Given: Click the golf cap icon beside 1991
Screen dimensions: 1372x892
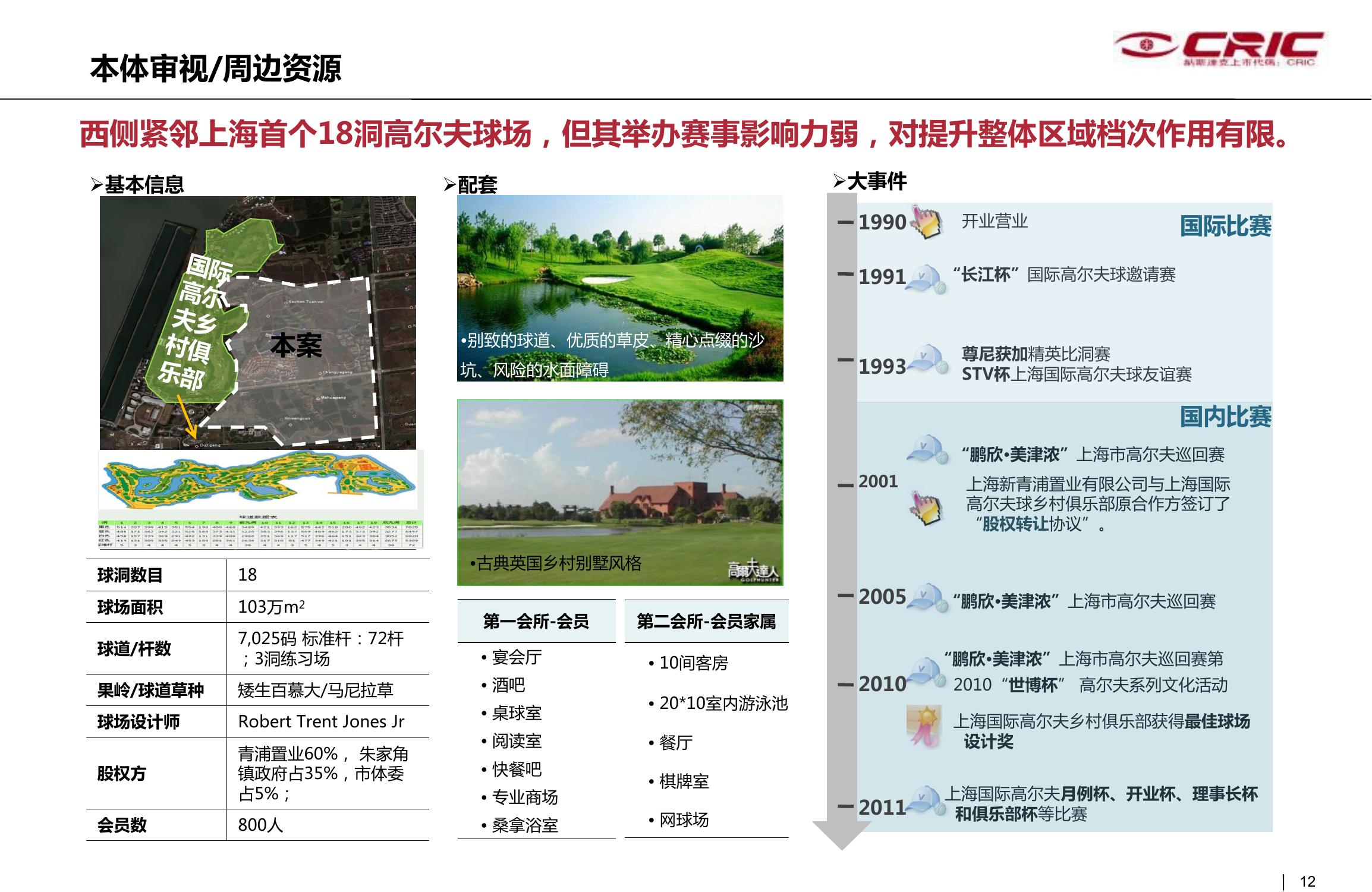Looking at the screenshot, I should (926, 278).
